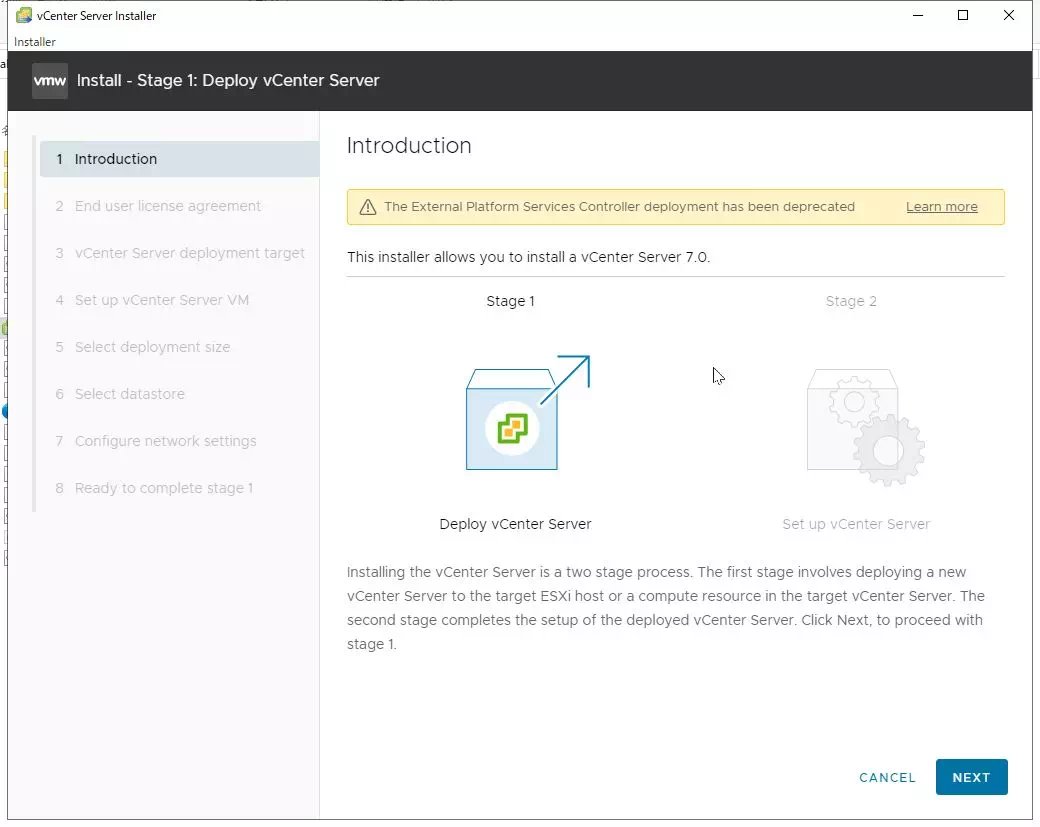The height and width of the screenshot is (827, 1040).
Task: Click the 'vCenter Server Installer' window title text
Action: click(96, 16)
